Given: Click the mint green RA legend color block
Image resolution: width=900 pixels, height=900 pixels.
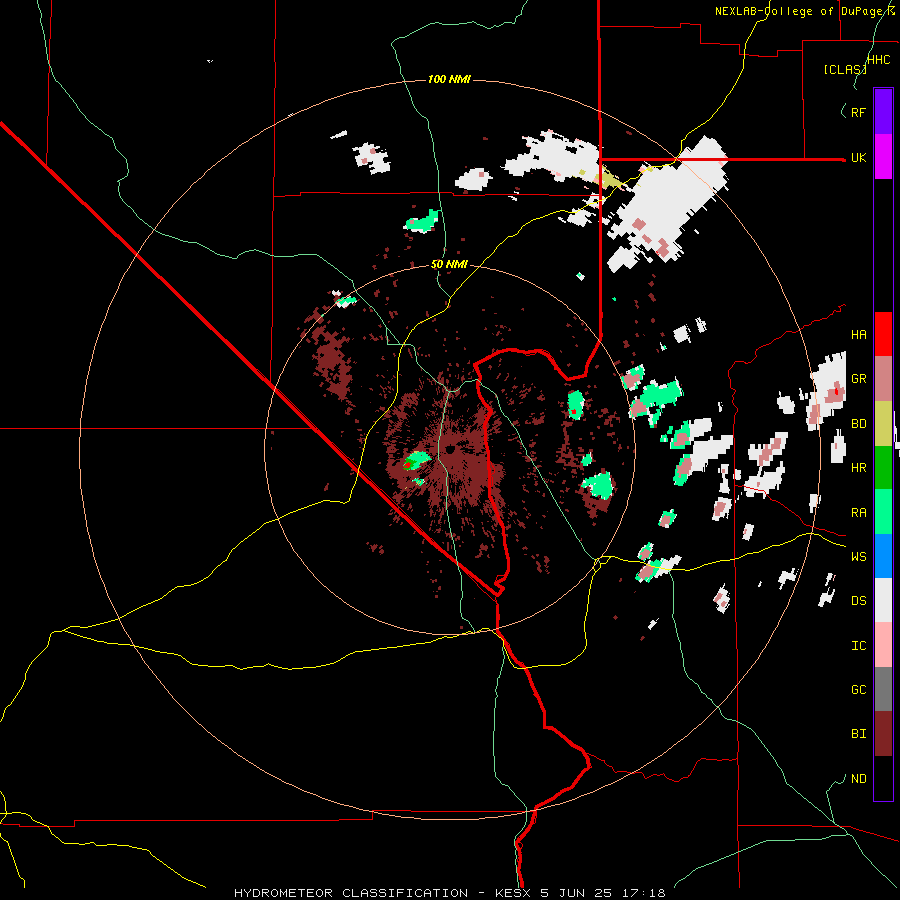Looking at the screenshot, I should pos(883,512).
